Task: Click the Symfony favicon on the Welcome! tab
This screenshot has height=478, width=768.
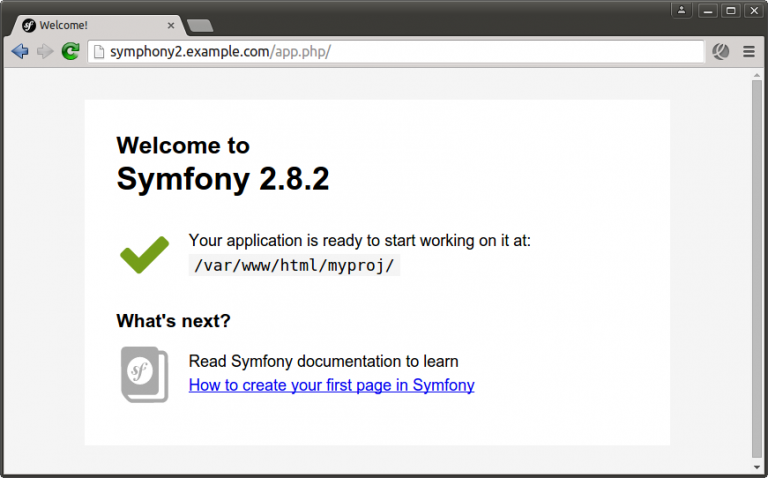Action: 29,25
